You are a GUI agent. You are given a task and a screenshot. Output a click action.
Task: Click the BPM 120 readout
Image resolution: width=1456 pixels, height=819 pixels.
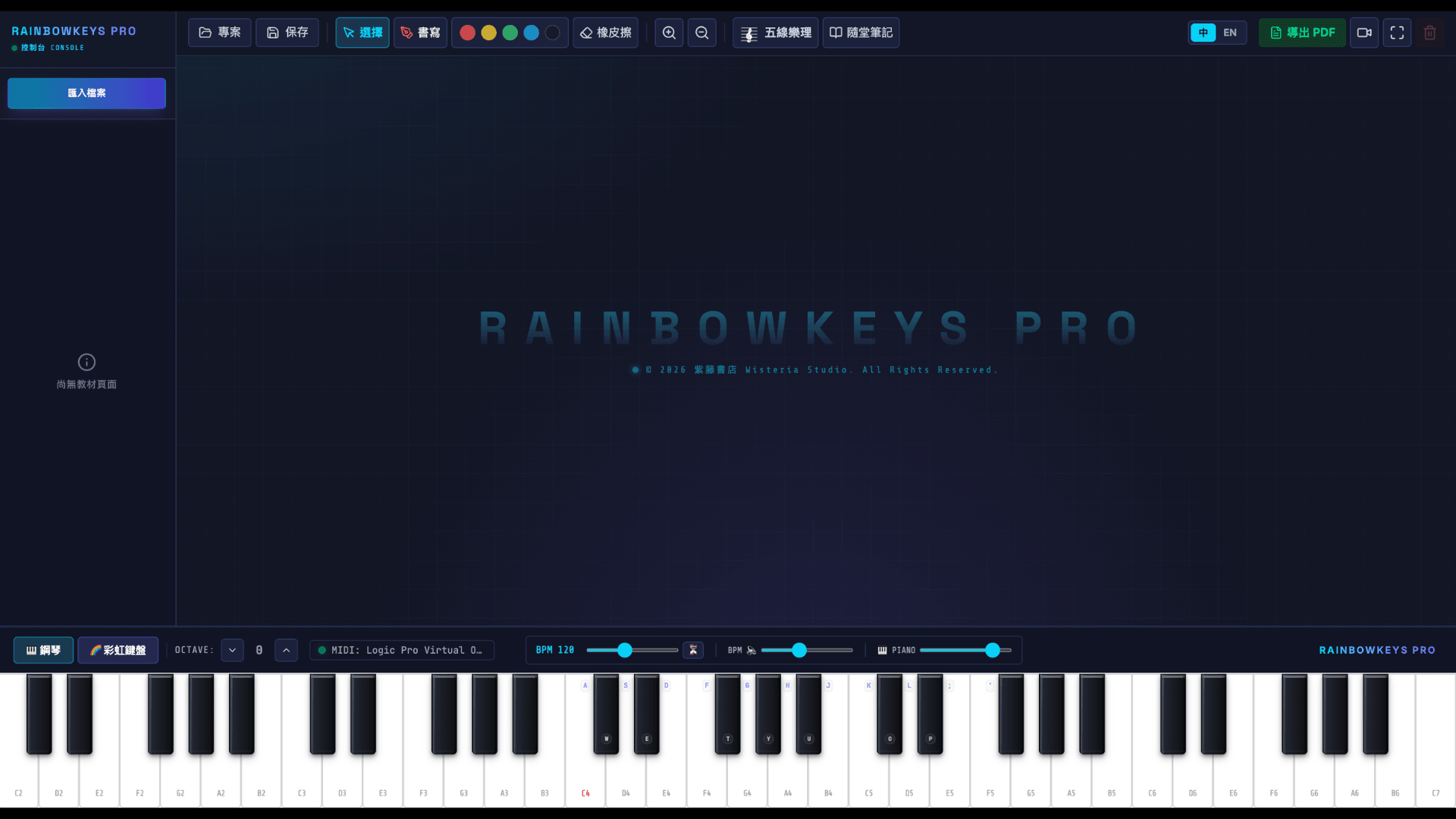point(555,650)
